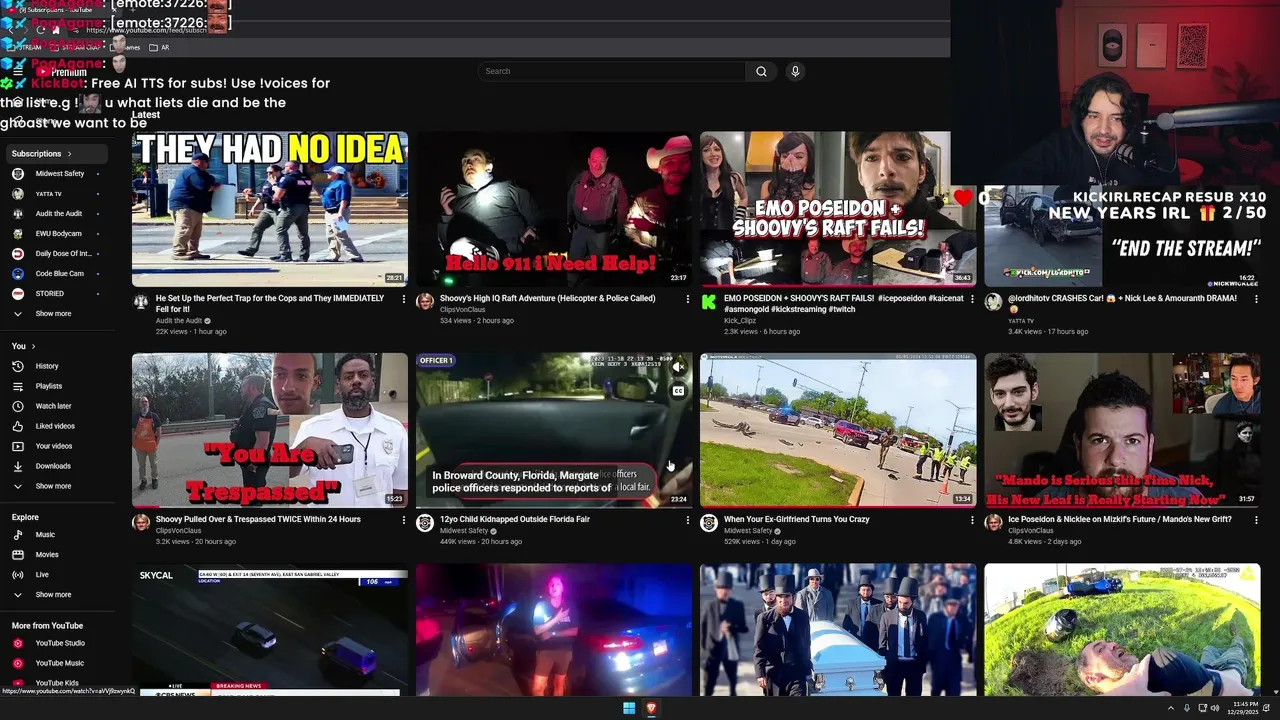This screenshot has height=720, width=1280.
Task: Open the You header chevron
Action: click(x=33, y=346)
